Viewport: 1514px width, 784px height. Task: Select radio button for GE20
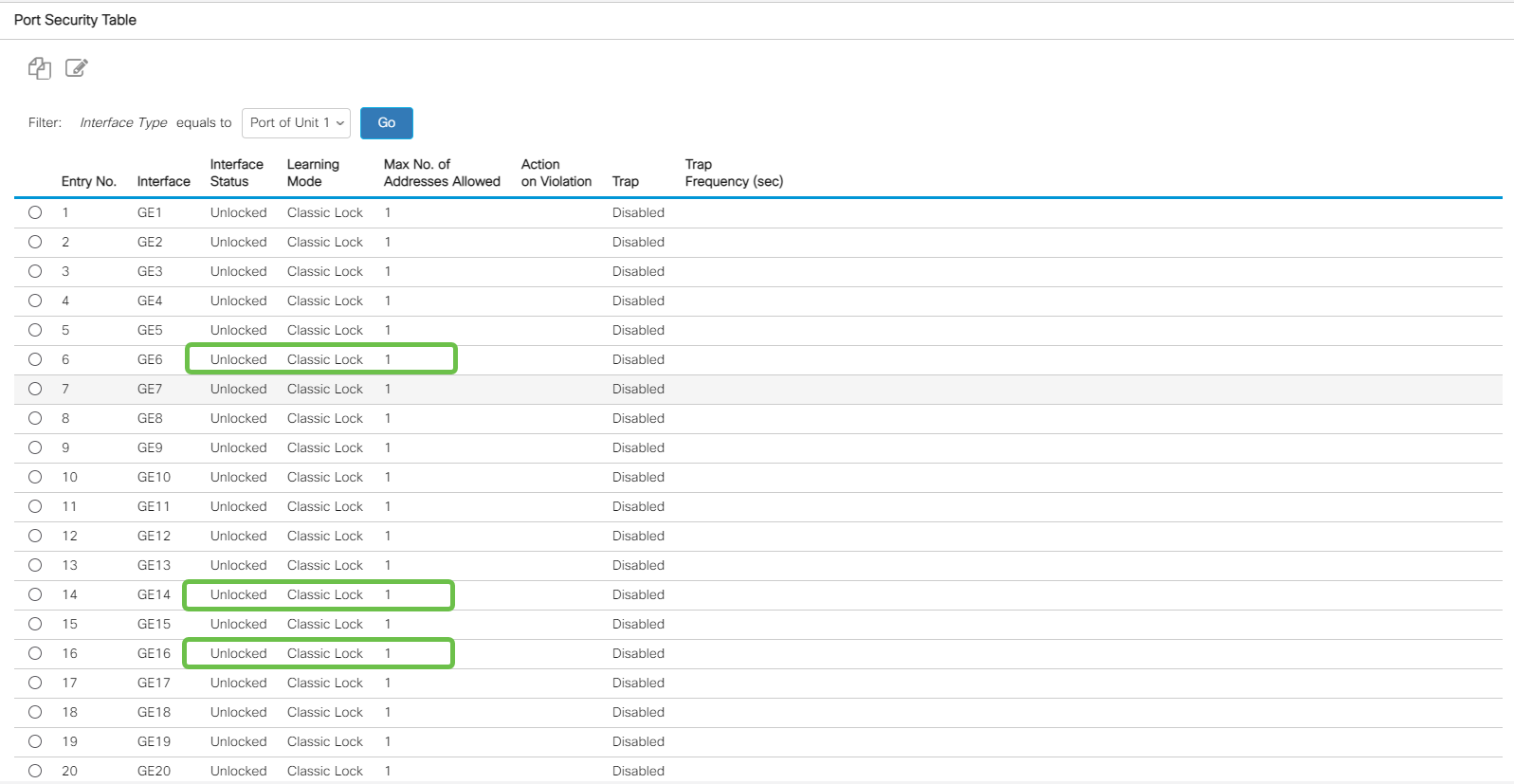point(35,771)
